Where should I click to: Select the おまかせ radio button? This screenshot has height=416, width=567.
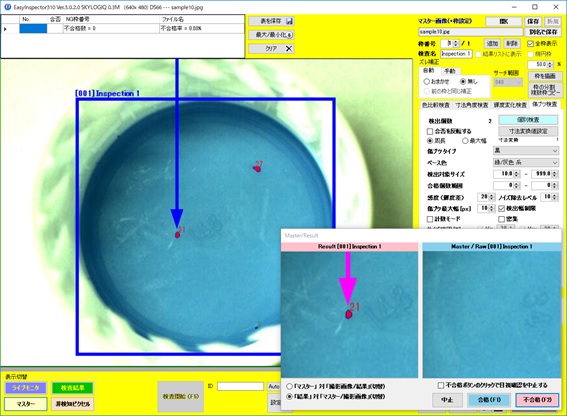pyautogui.click(x=427, y=81)
